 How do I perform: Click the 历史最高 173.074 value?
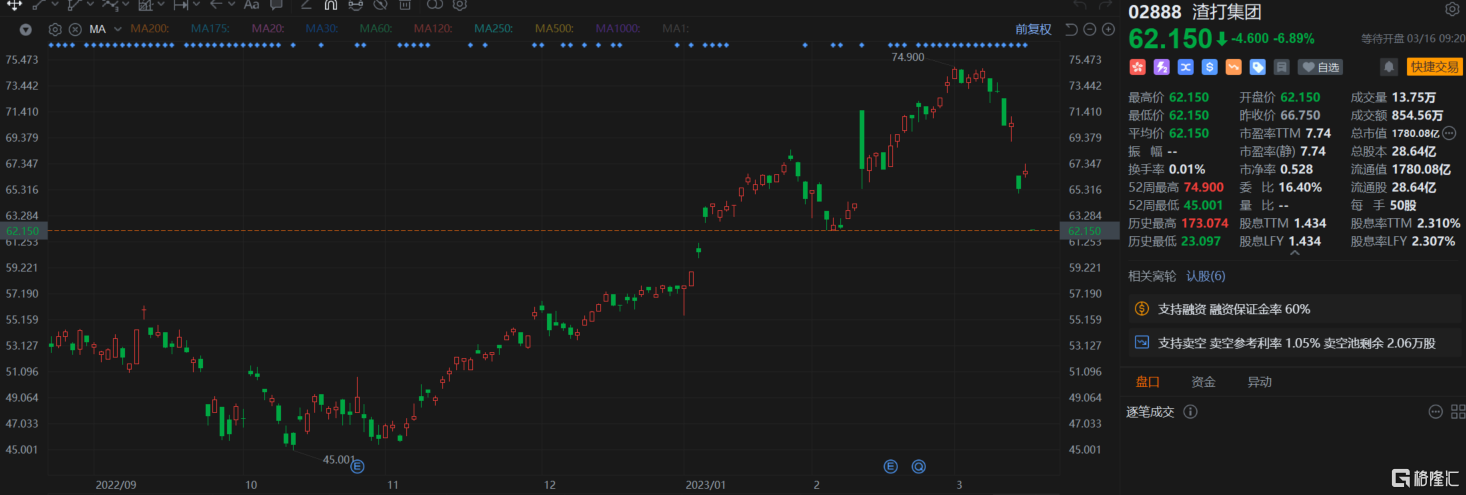(x=1206, y=223)
